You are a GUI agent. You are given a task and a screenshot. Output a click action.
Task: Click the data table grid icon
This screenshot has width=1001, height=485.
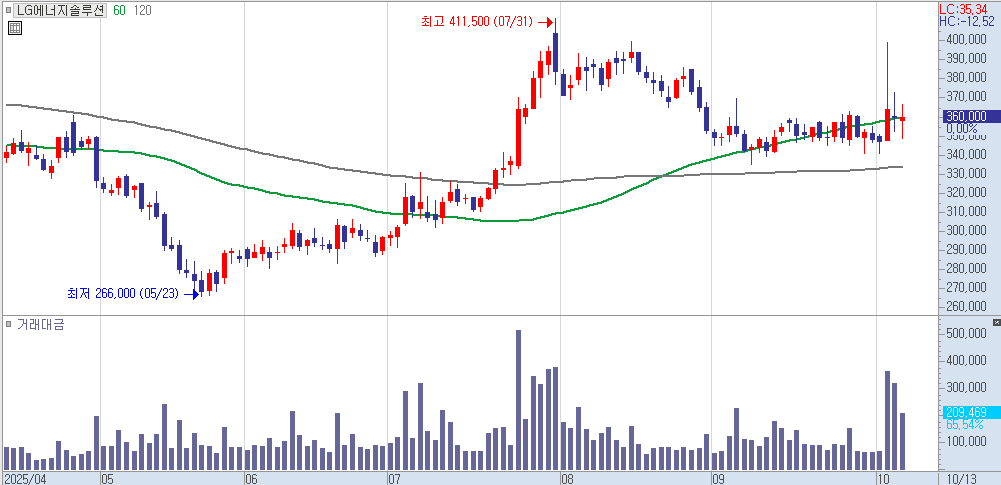tap(14, 28)
